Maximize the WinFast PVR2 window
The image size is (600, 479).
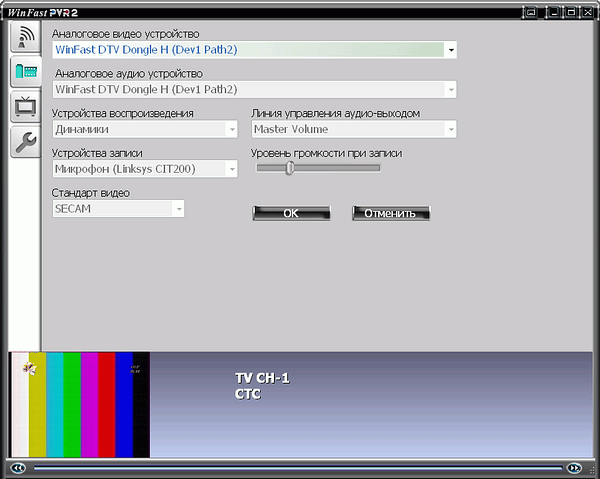coord(571,12)
